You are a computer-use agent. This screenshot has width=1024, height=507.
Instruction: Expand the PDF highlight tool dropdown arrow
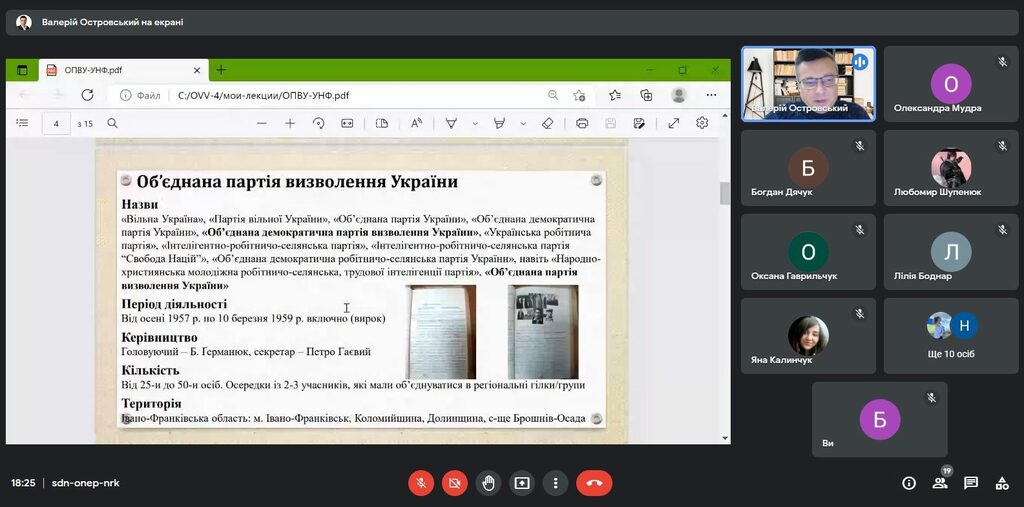click(523, 123)
